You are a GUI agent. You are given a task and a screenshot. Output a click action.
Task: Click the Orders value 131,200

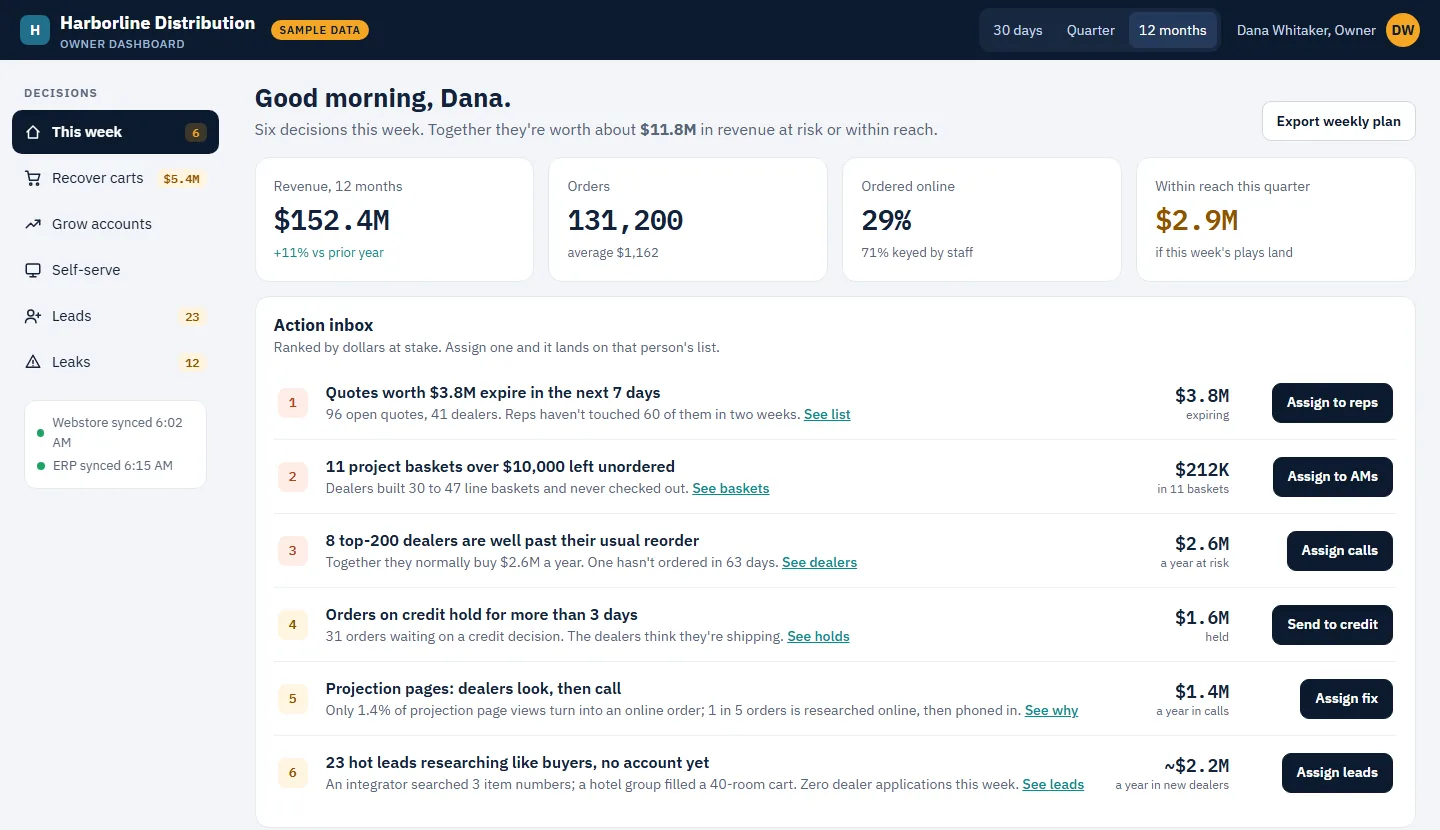tap(626, 220)
